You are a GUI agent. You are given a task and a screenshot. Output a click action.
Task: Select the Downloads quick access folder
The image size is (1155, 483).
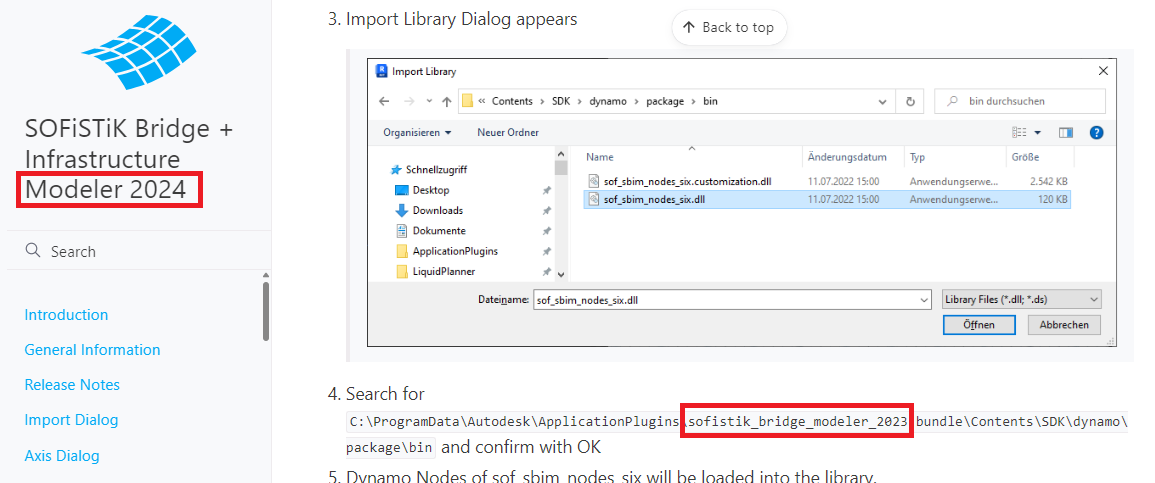tap(437, 210)
